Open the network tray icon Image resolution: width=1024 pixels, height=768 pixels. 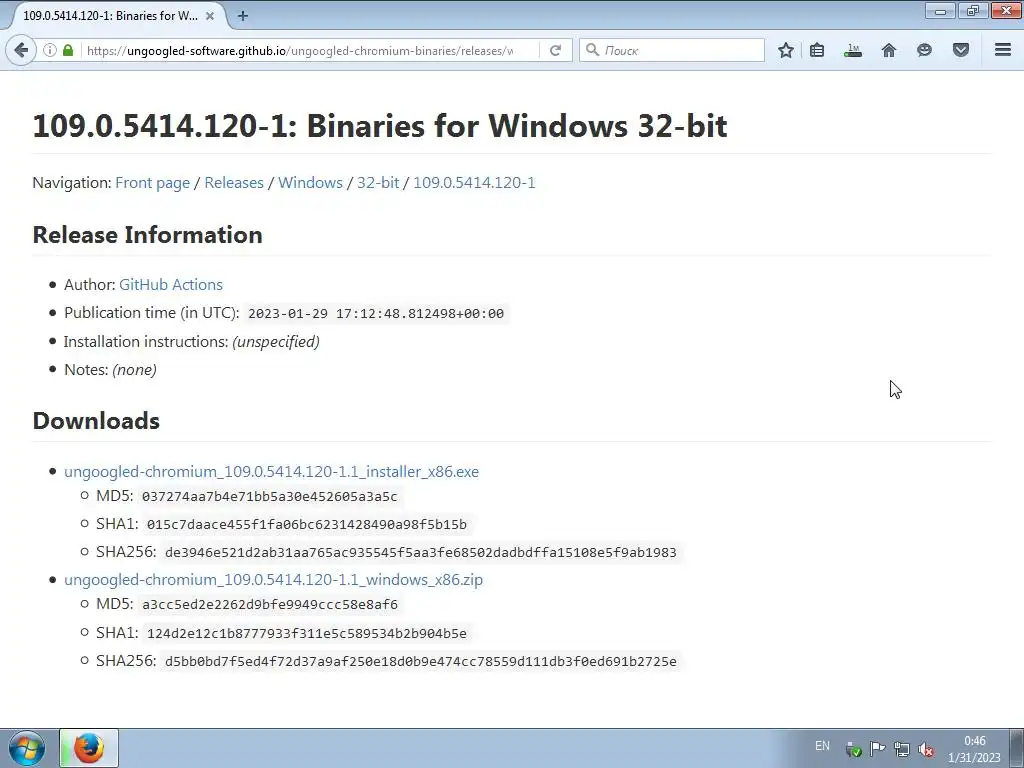click(x=902, y=749)
